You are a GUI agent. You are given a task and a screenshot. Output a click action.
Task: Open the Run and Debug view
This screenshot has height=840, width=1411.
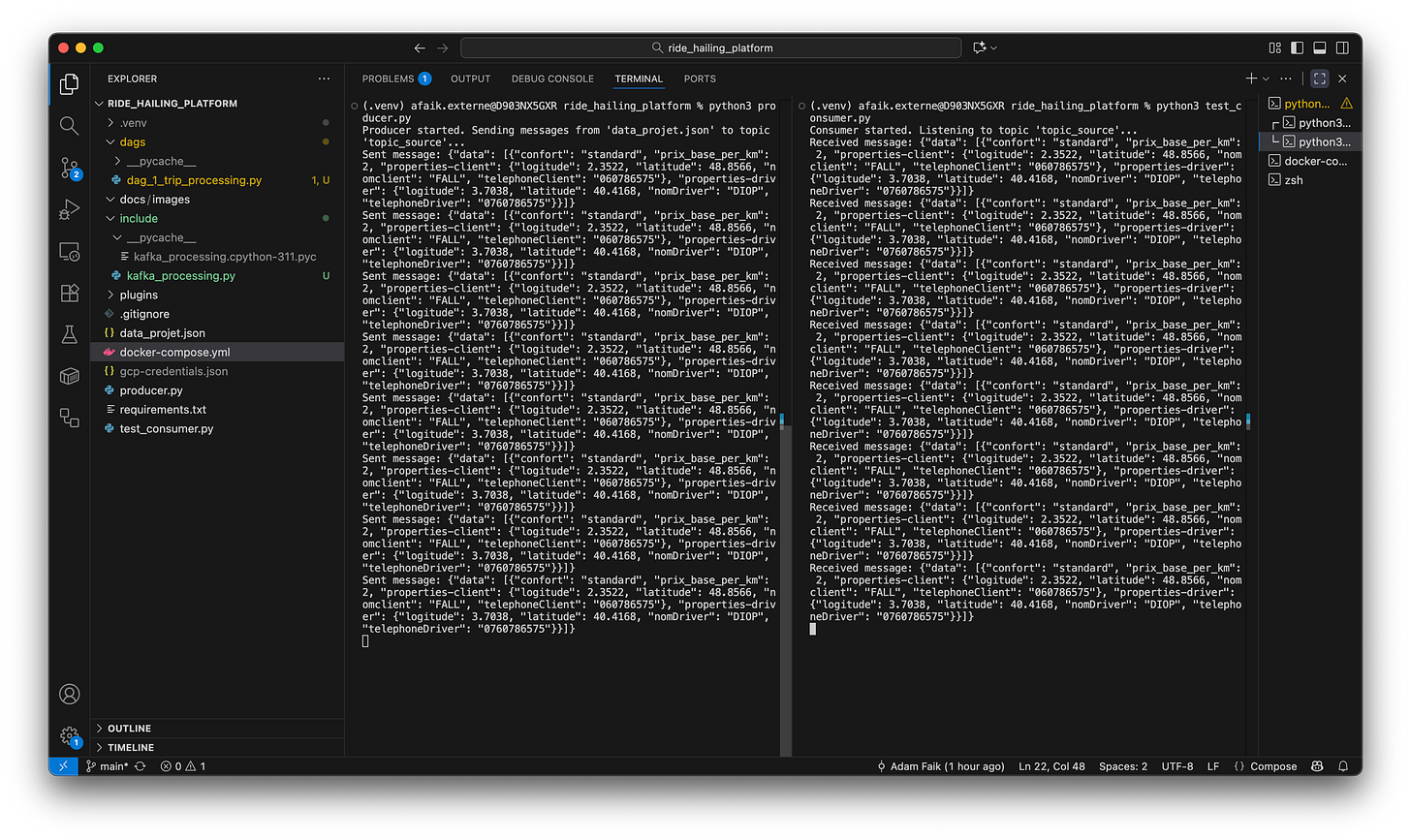pos(69,209)
